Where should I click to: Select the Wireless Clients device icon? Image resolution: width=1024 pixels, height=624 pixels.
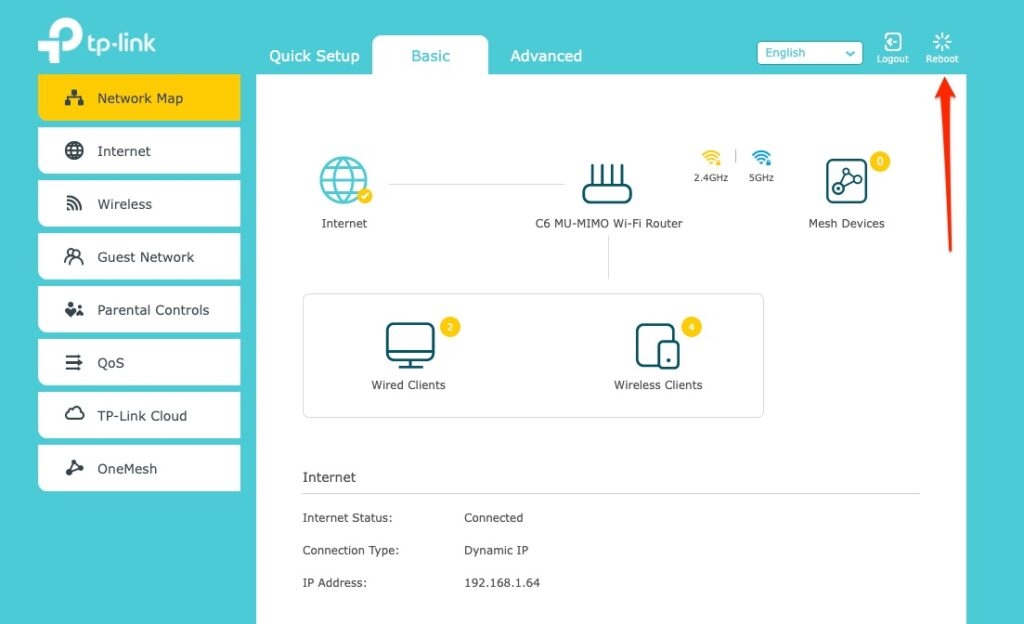(x=658, y=346)
